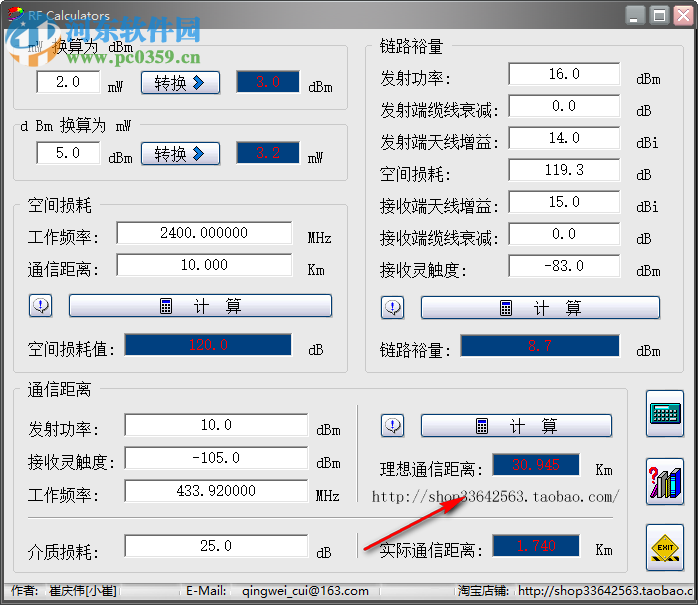The image size is (698, 605).
Task: Select 实际通信距离 result 1.740
Action: pyautogui.click(x=536, y=546)
